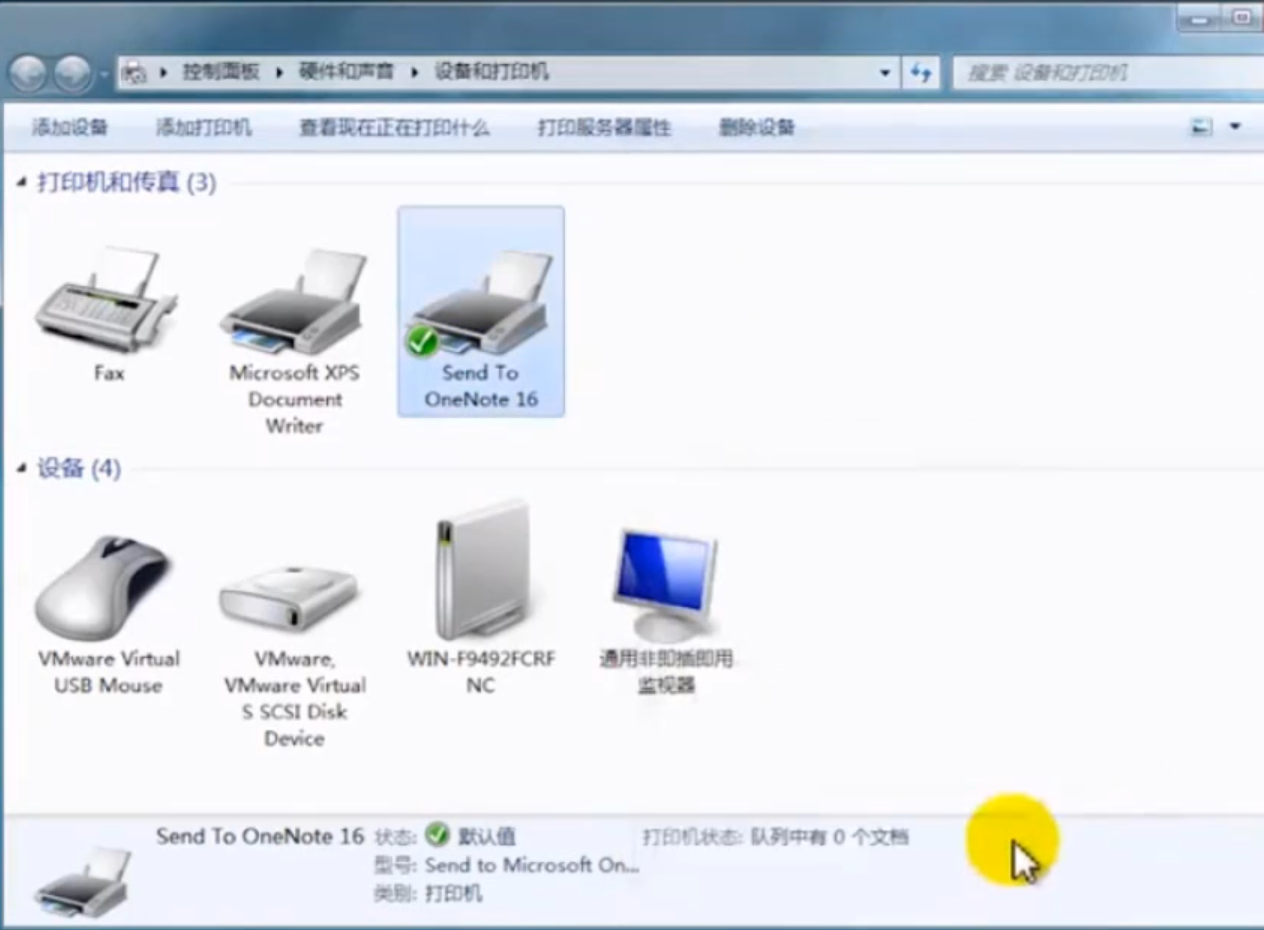The height and width of the screenshot is (930, 1264).
Task: Click 添加设备 in the toolbar
Action: [70, 128]
